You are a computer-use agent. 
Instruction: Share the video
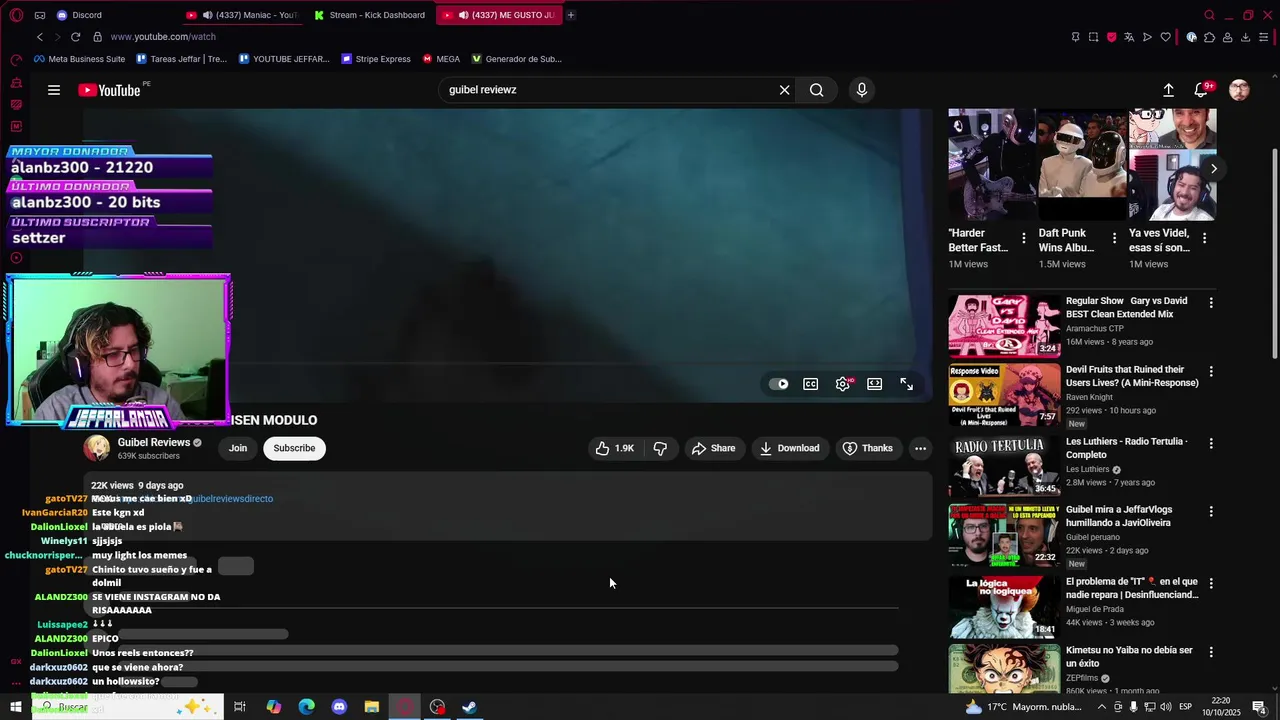[x=714, y=448]
